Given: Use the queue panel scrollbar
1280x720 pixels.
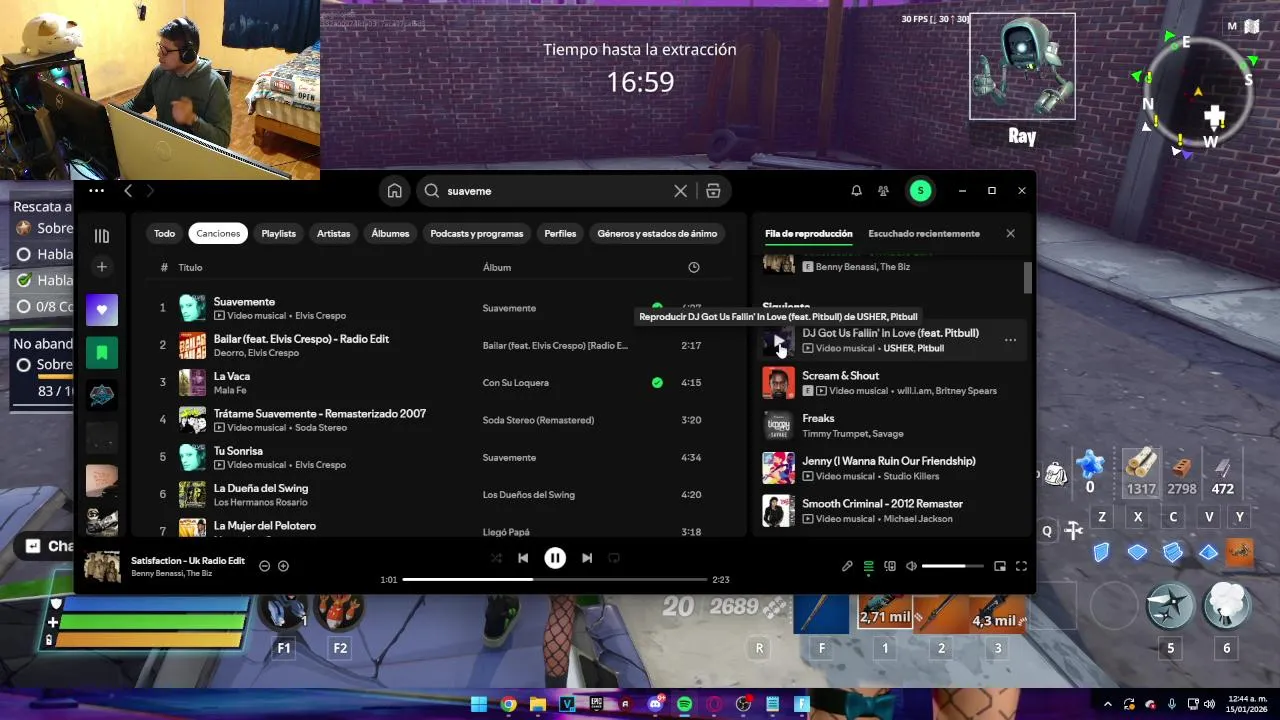Looking at the screenshot, I should click(1027, 278).
